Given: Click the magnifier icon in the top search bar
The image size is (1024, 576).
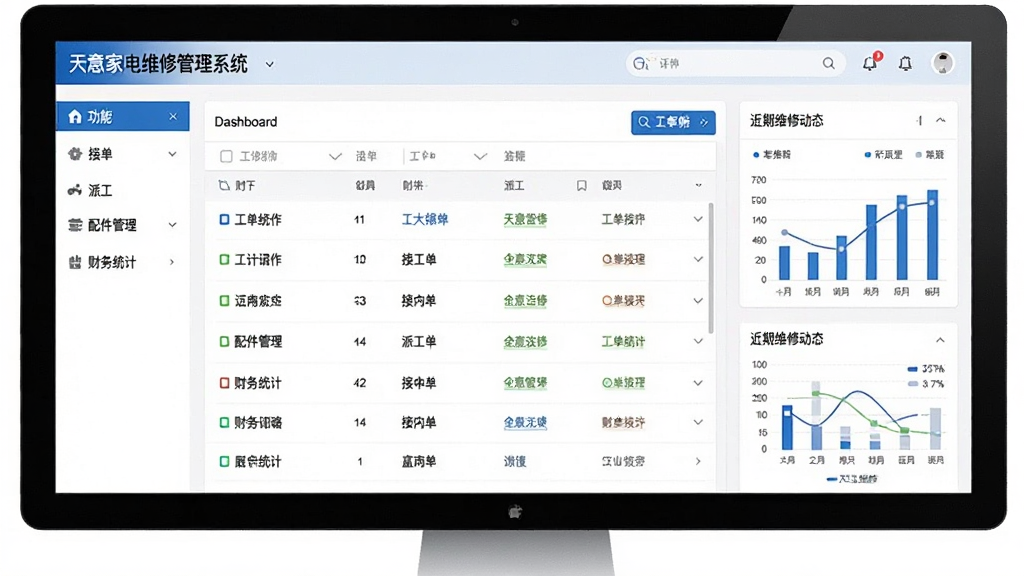Looking at the screenshot, I should [x=828, y=63].
